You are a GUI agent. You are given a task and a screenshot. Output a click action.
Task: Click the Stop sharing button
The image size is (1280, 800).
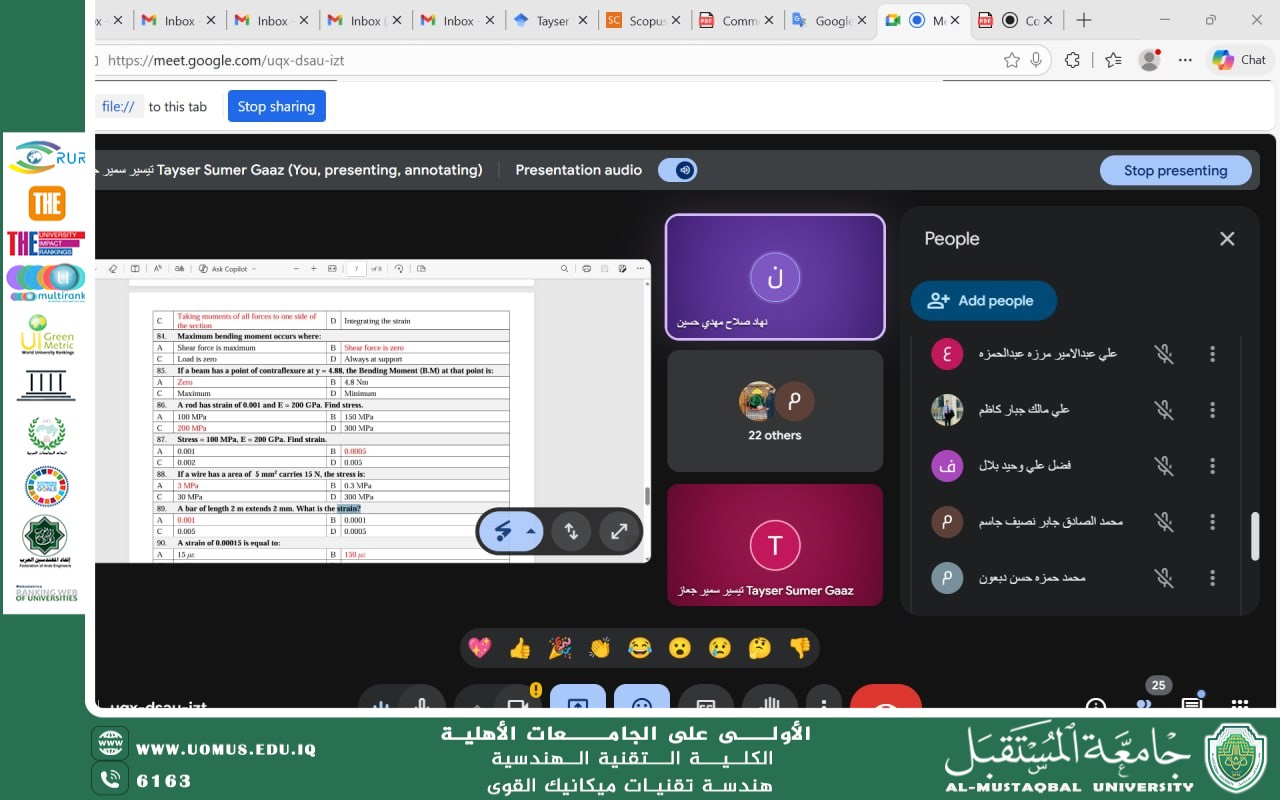(276, 106)
